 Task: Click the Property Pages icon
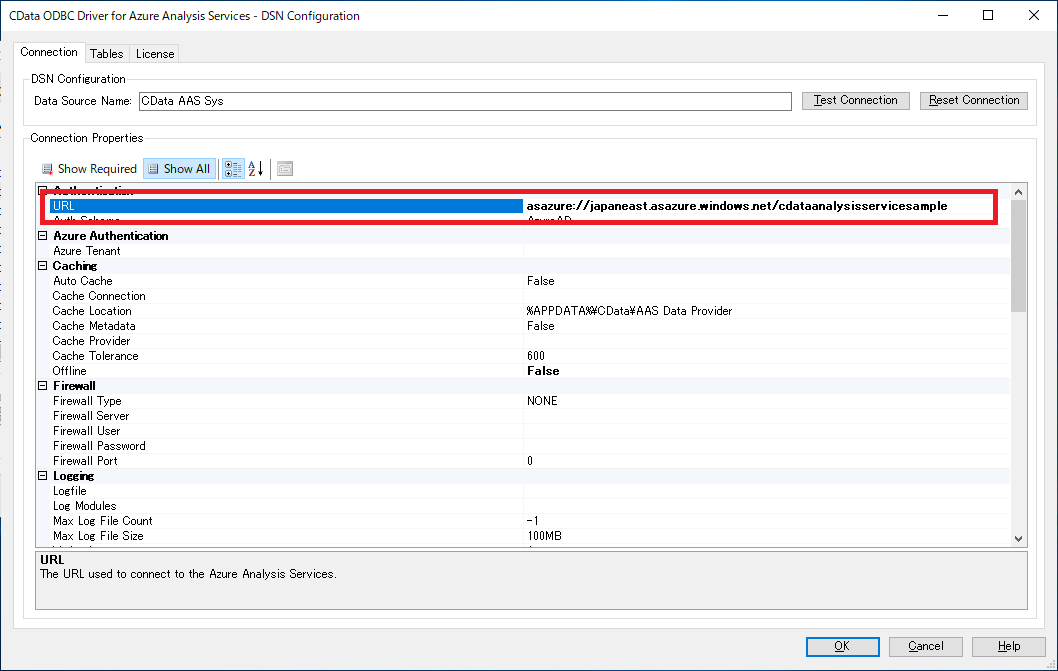285,169
